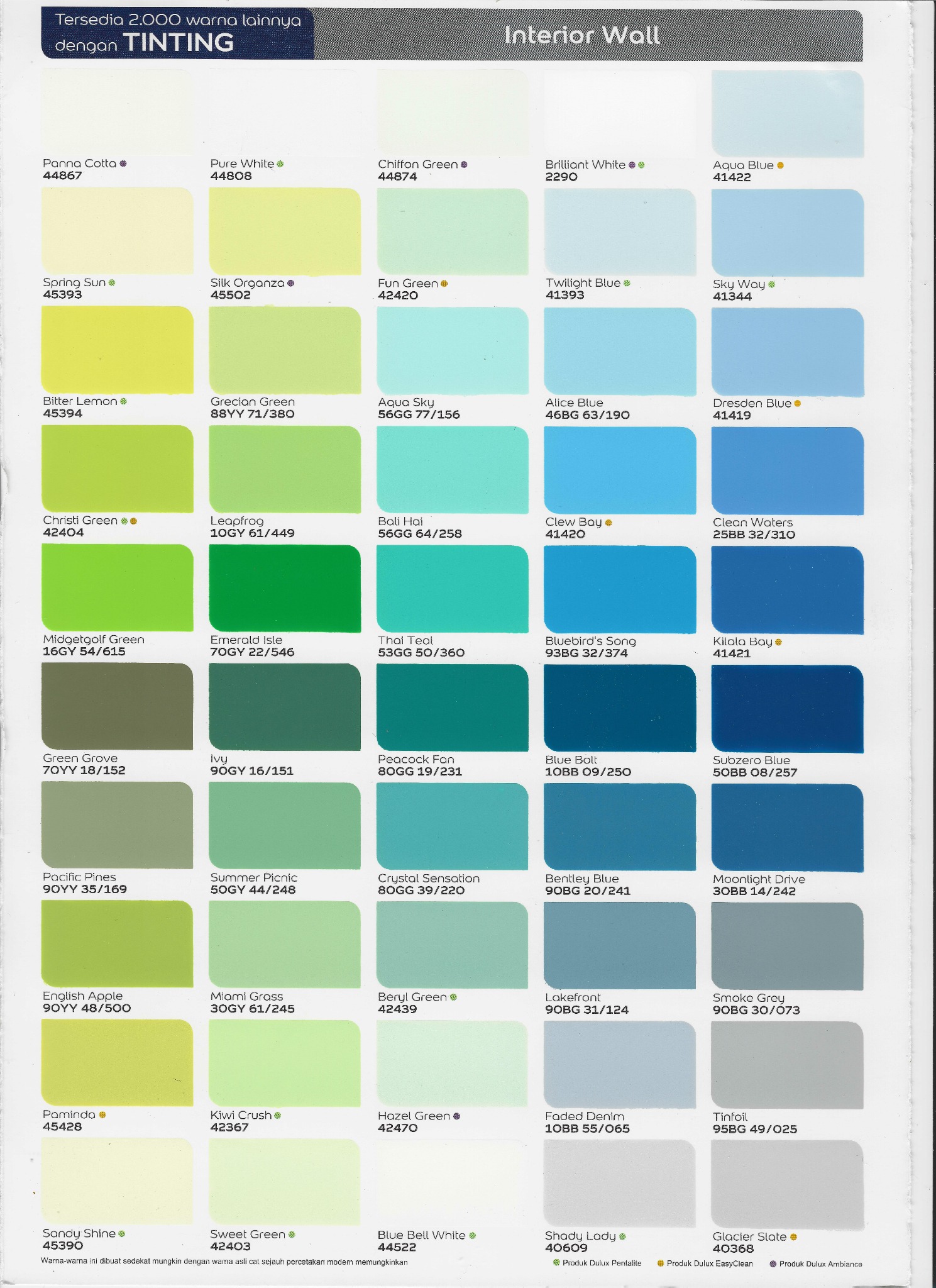This screenshot has width=936, height=1288.
Task: Select the Sky Way swatch
Action: (x=788, y=233)
